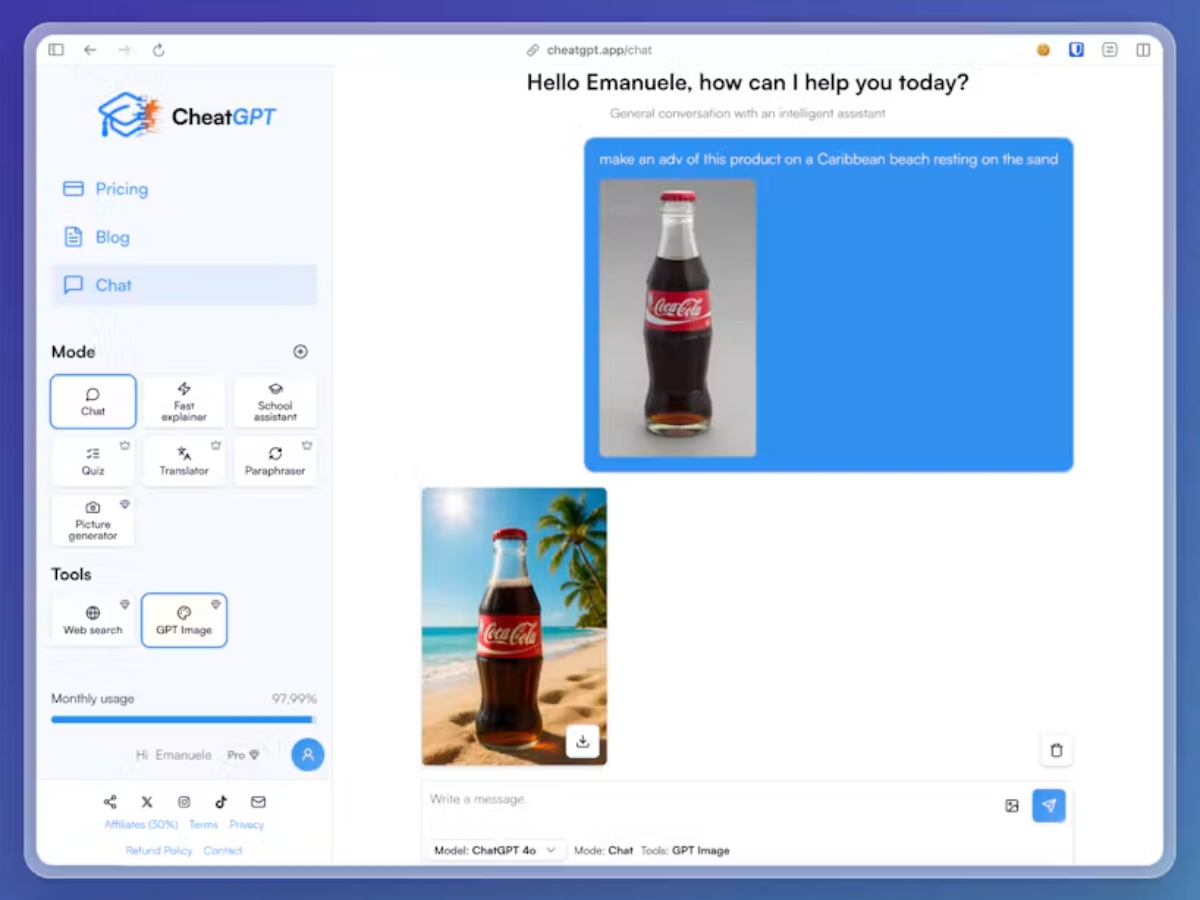Click the CheatGPT logo
The image size is (1200, 900).
(x=187, y=116)
